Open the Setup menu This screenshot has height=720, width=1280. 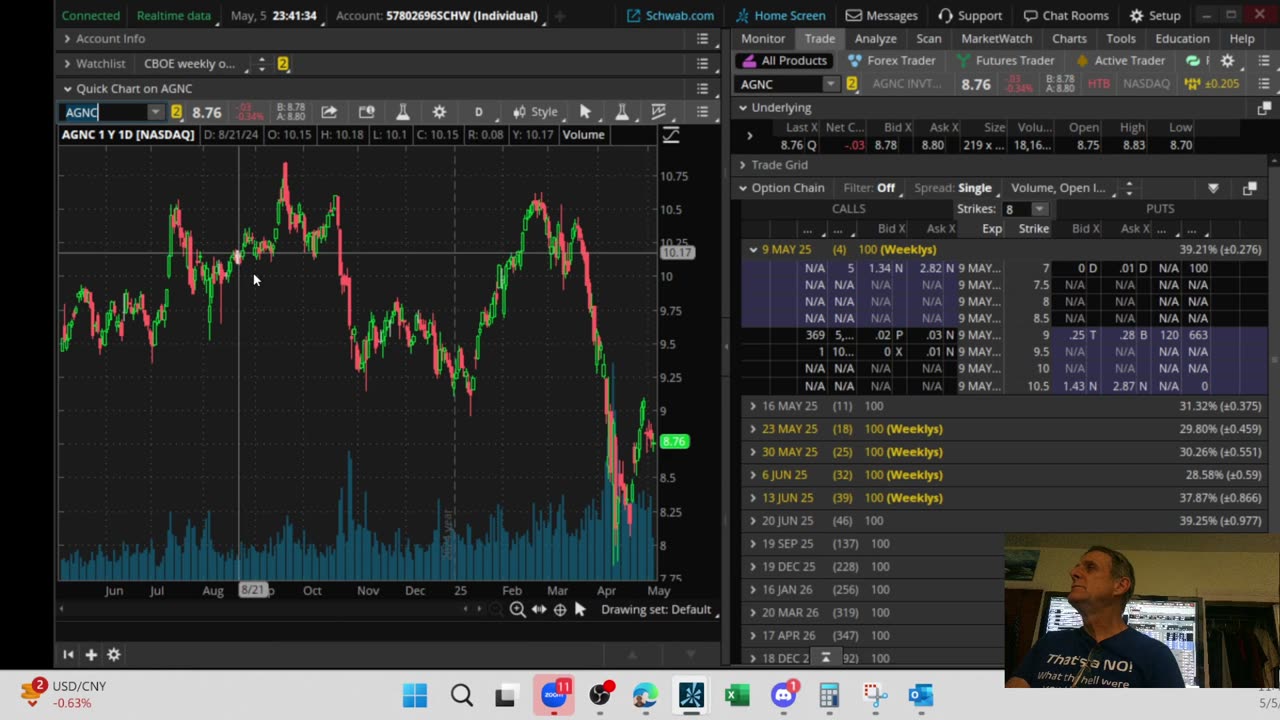(1155, 16)
